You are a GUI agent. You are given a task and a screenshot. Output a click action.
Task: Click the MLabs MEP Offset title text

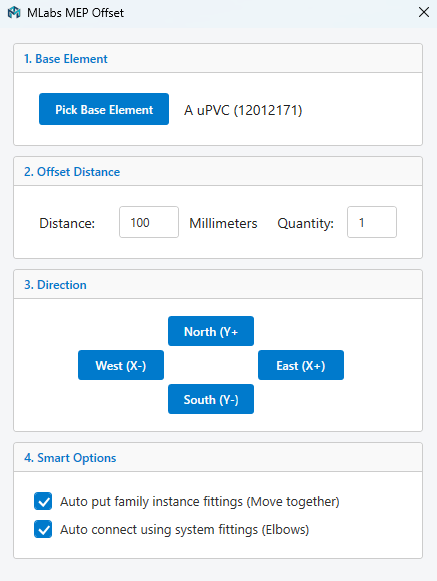(75, 13)
